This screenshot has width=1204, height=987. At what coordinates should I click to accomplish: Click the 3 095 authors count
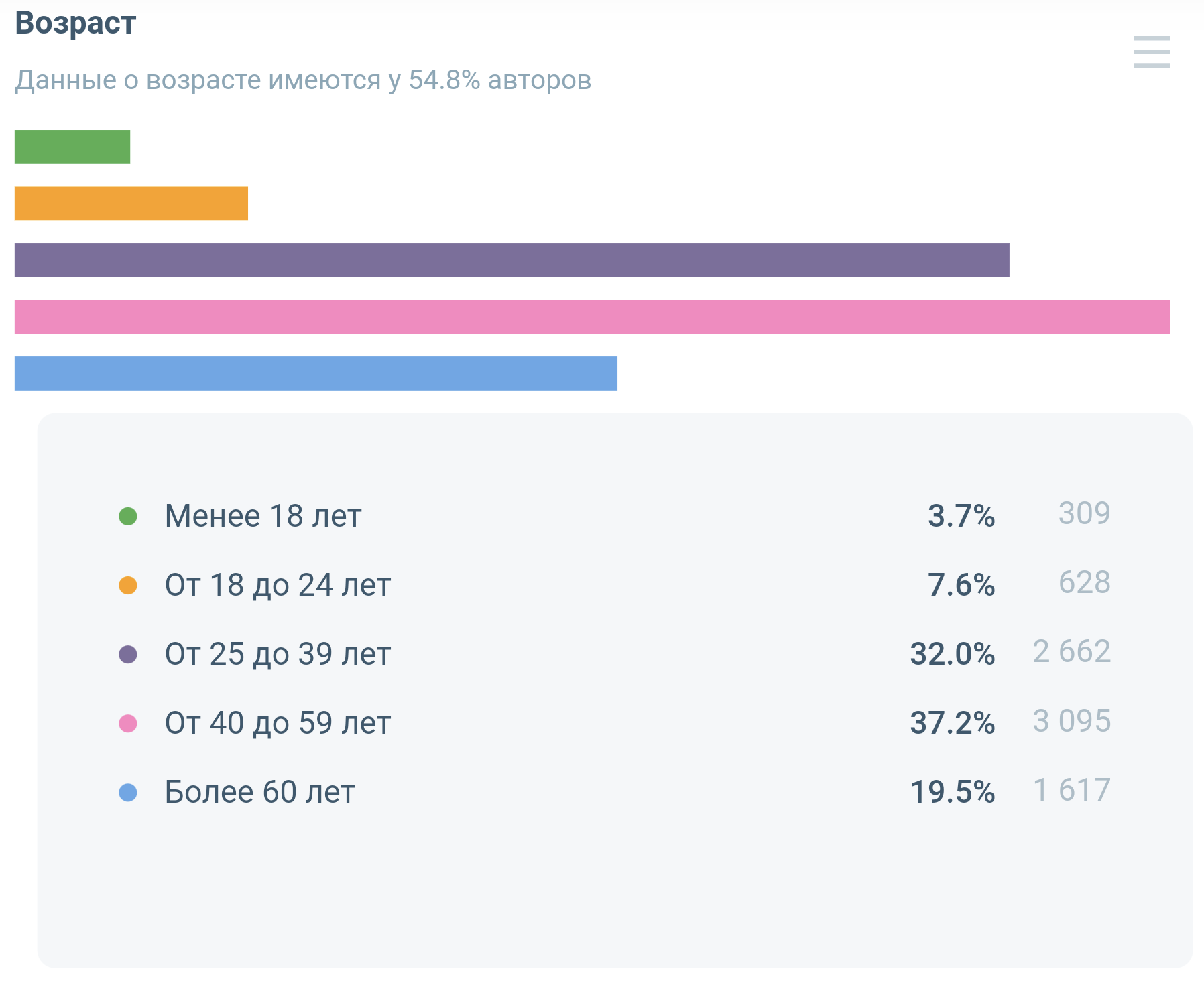tap(1071, 722)
